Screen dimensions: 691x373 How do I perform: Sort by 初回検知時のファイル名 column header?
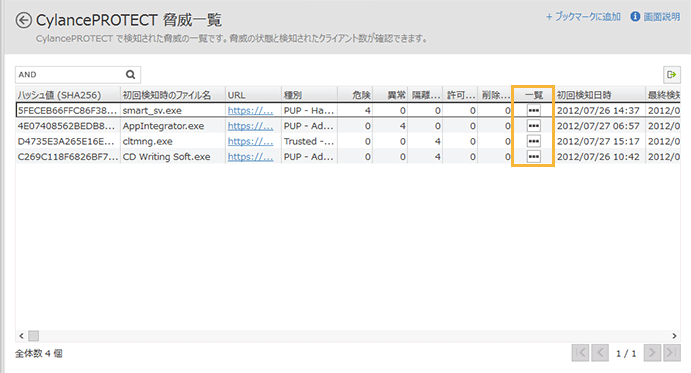173,95
